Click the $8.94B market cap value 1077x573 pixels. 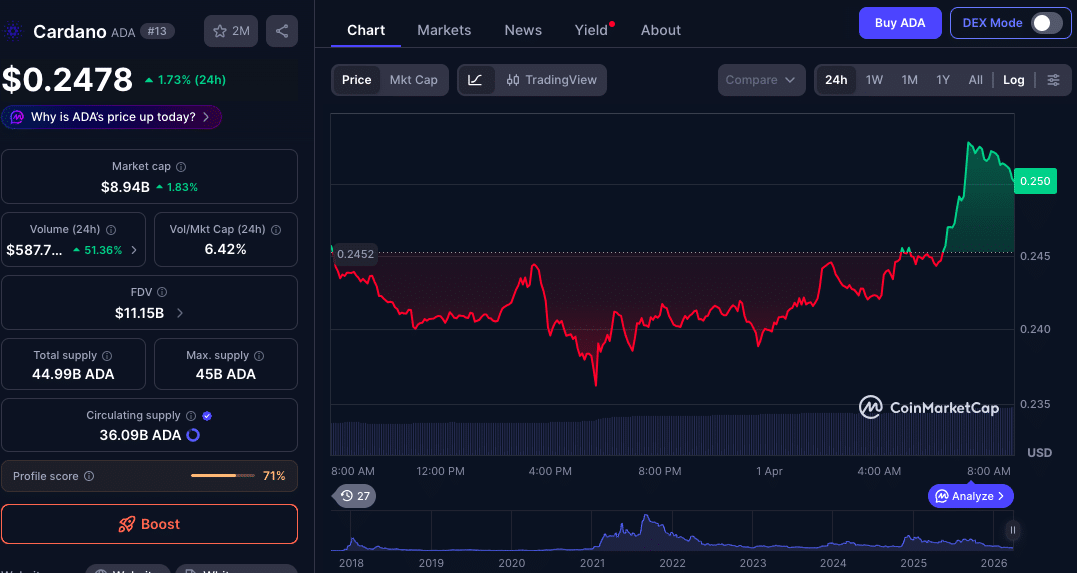(125, 187)
